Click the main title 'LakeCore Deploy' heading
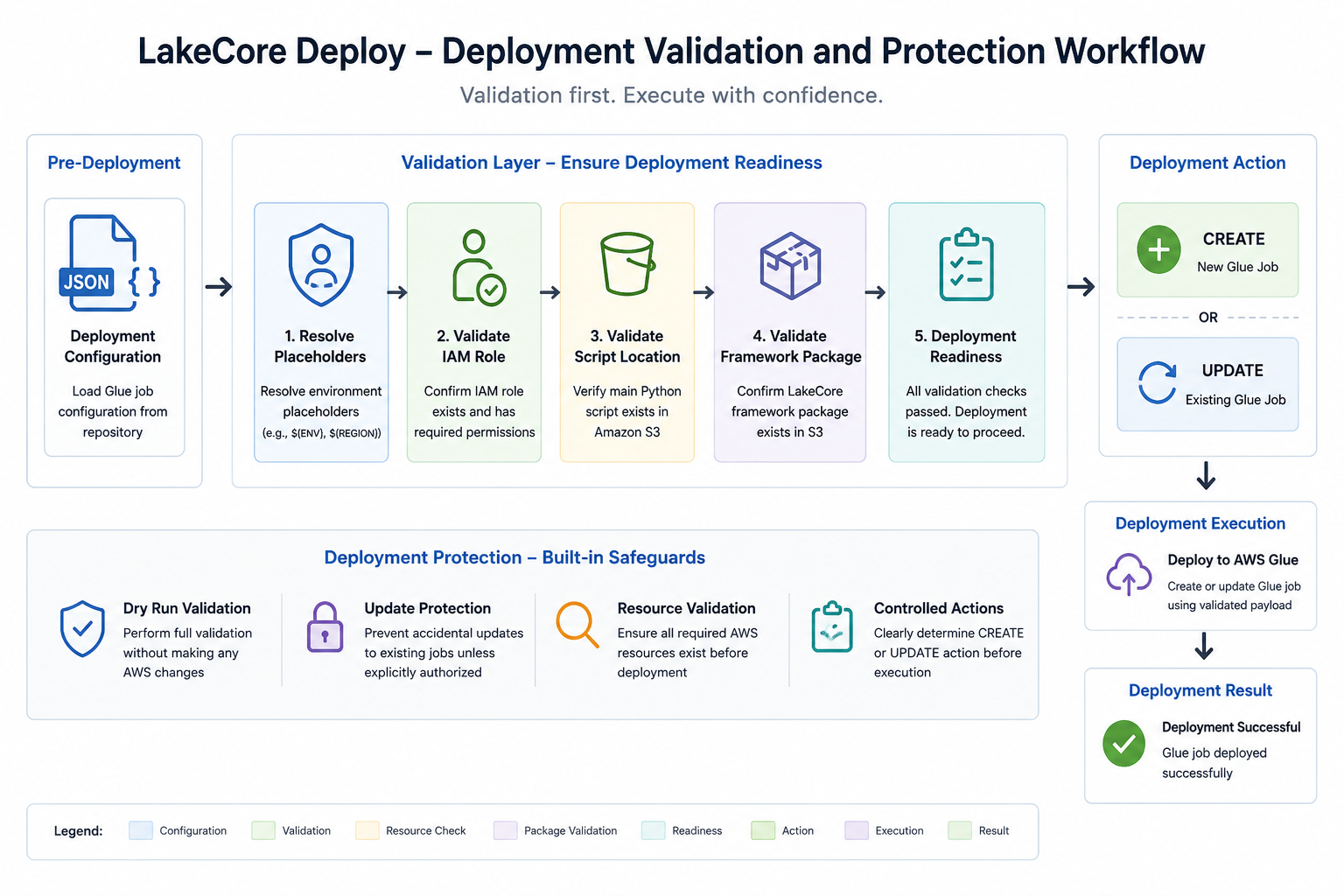The height and width of the screenshot is (896, 1344). (671, 51)
